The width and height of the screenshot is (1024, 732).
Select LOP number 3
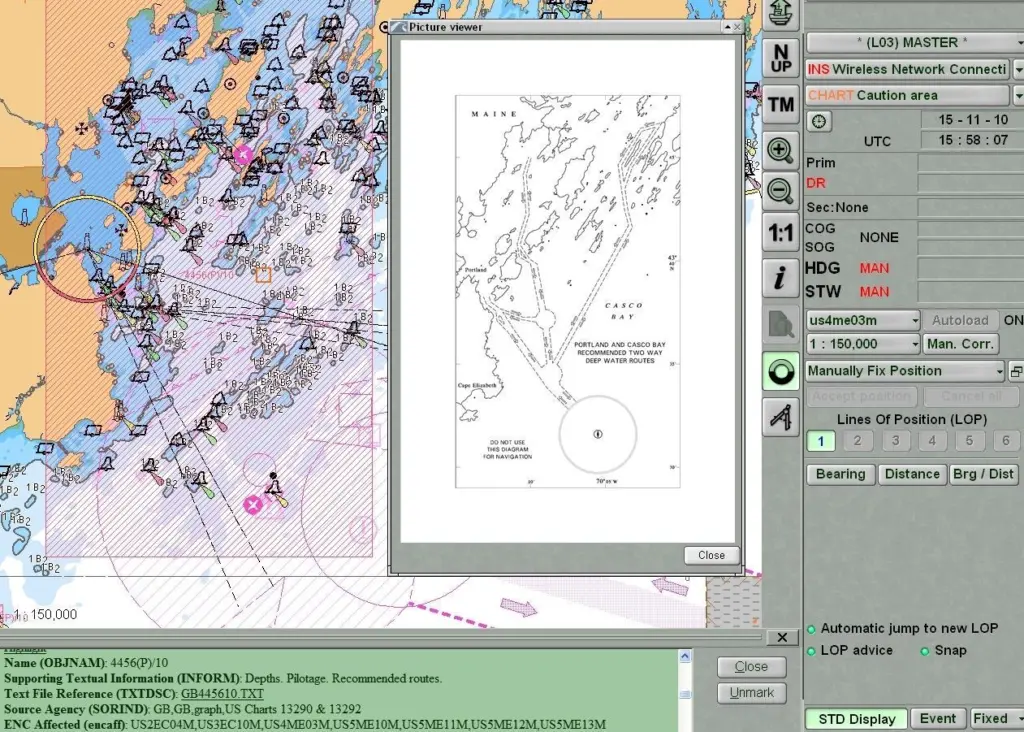tap(895, 441)
